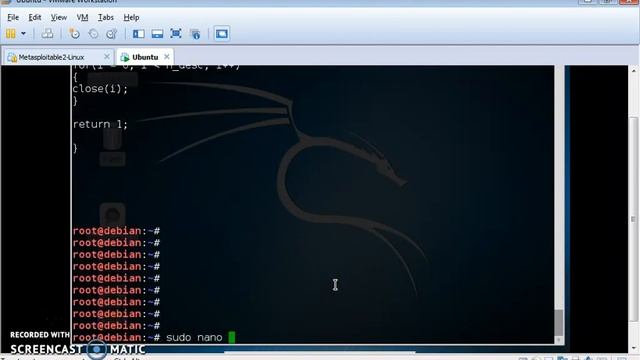This screenshot has width=640, height=360.
Task: Close the Ubuntu tab
Action: pos(167,57)
